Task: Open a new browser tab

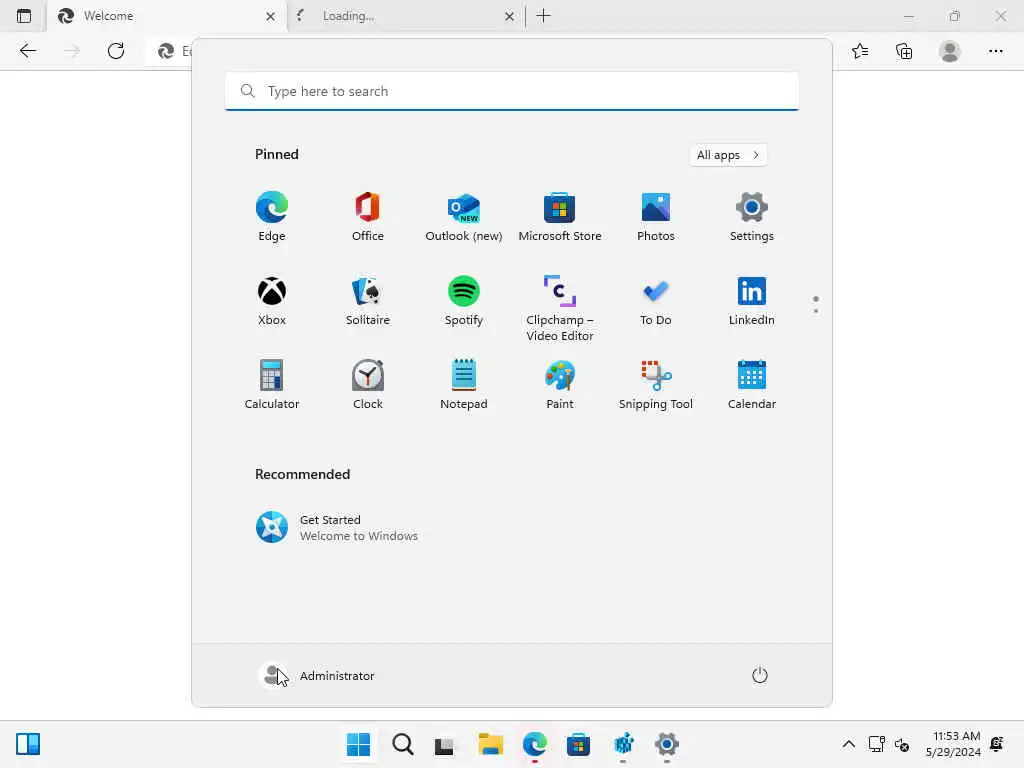Action: [x=543, y=16]
